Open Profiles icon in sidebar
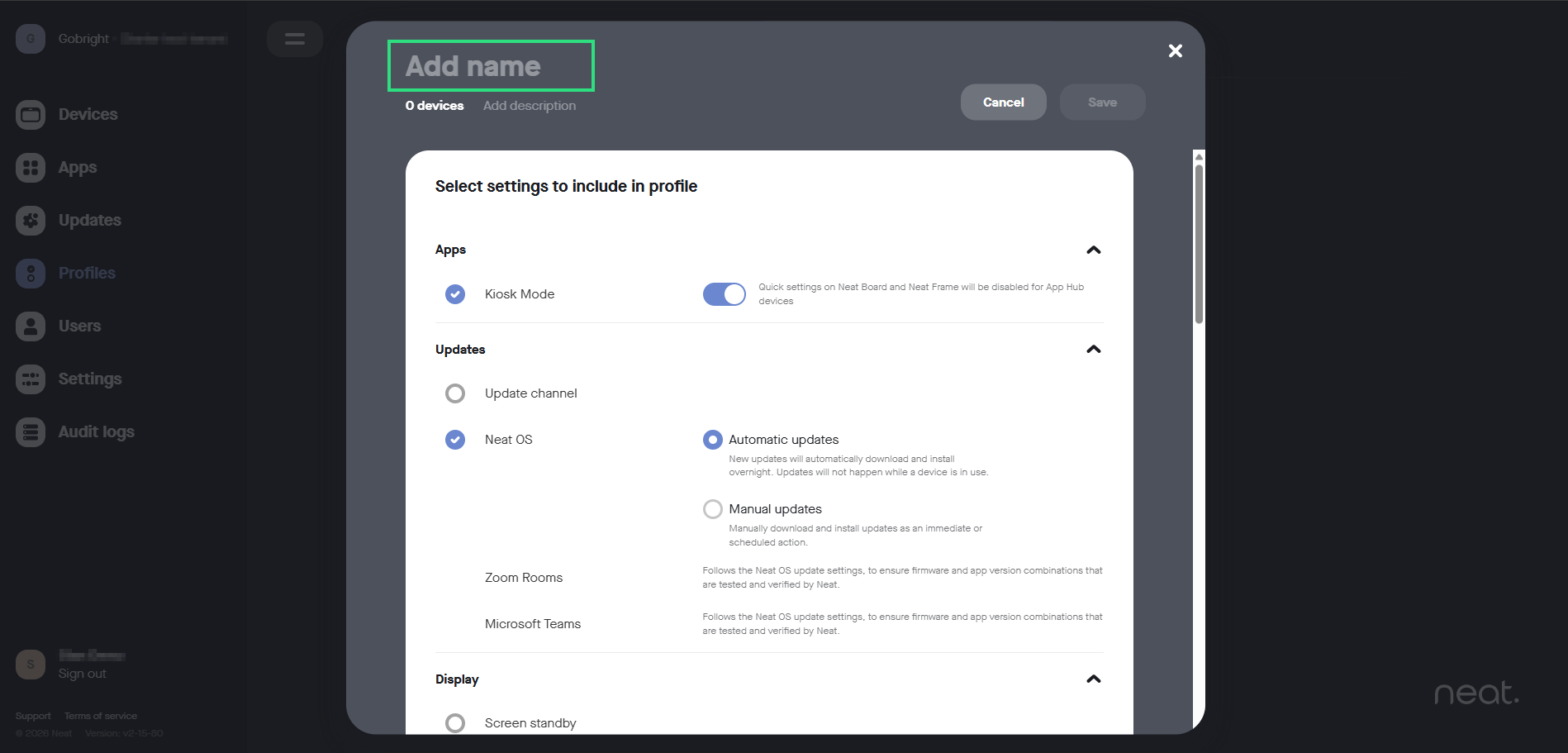 click(31, 274)
